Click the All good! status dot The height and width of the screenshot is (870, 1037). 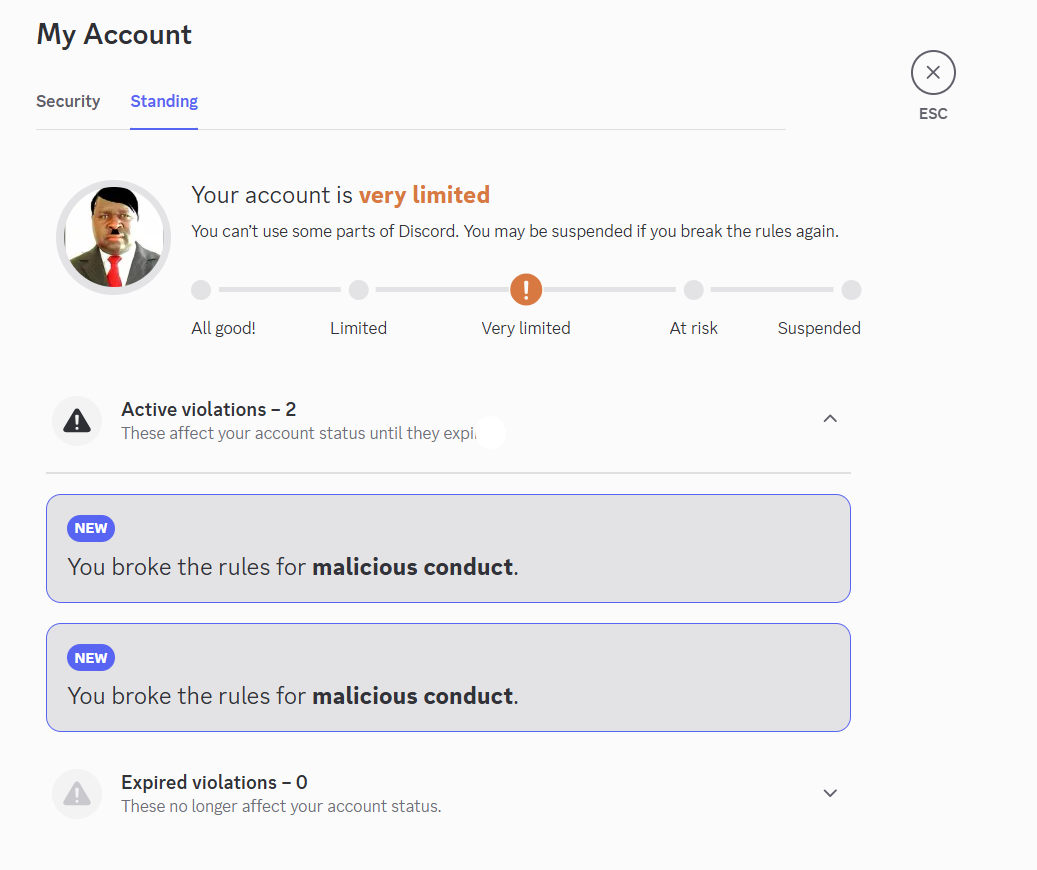click(201, 290)
